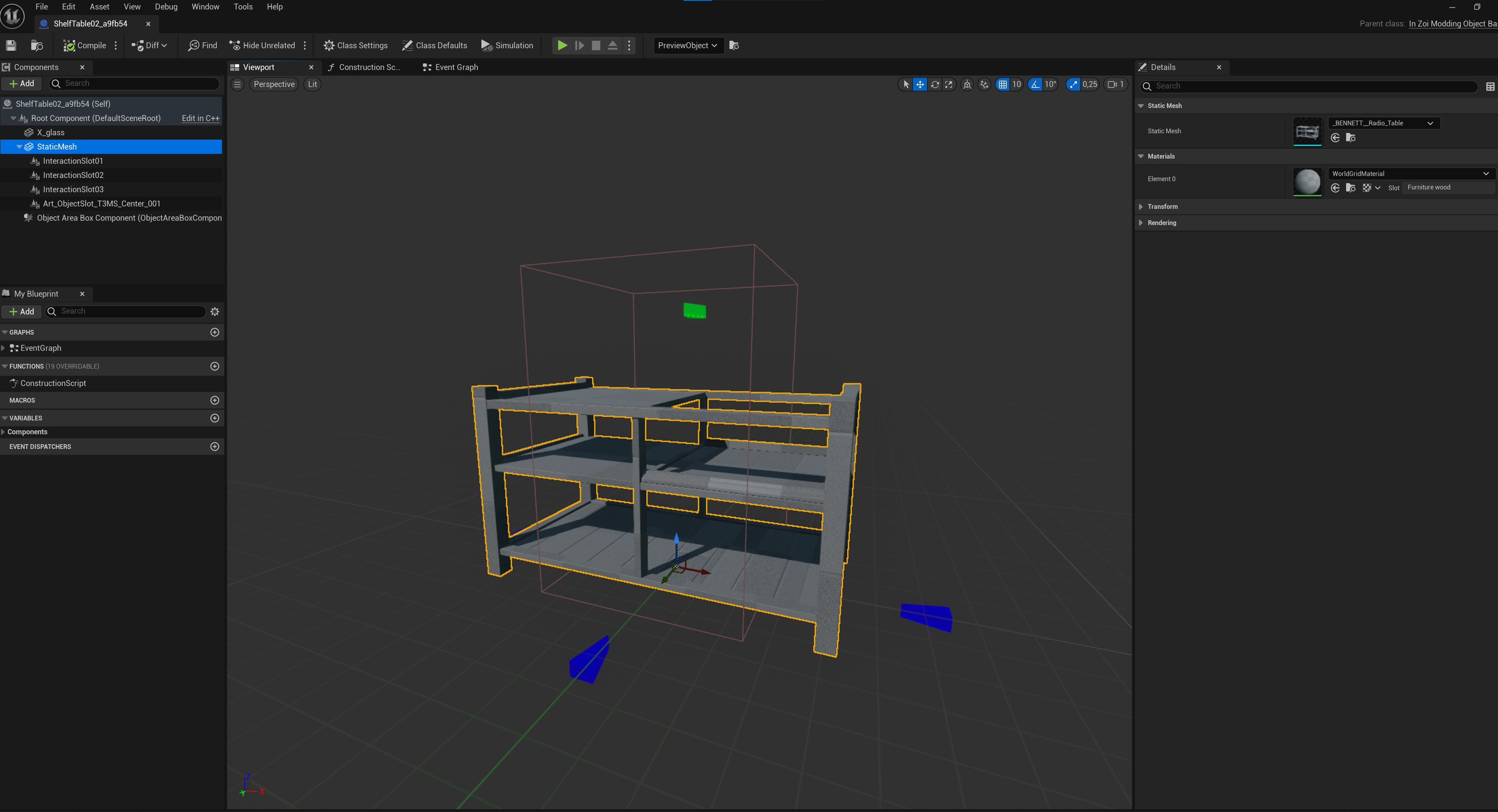Open camera speed setting

pos(1115,84)
